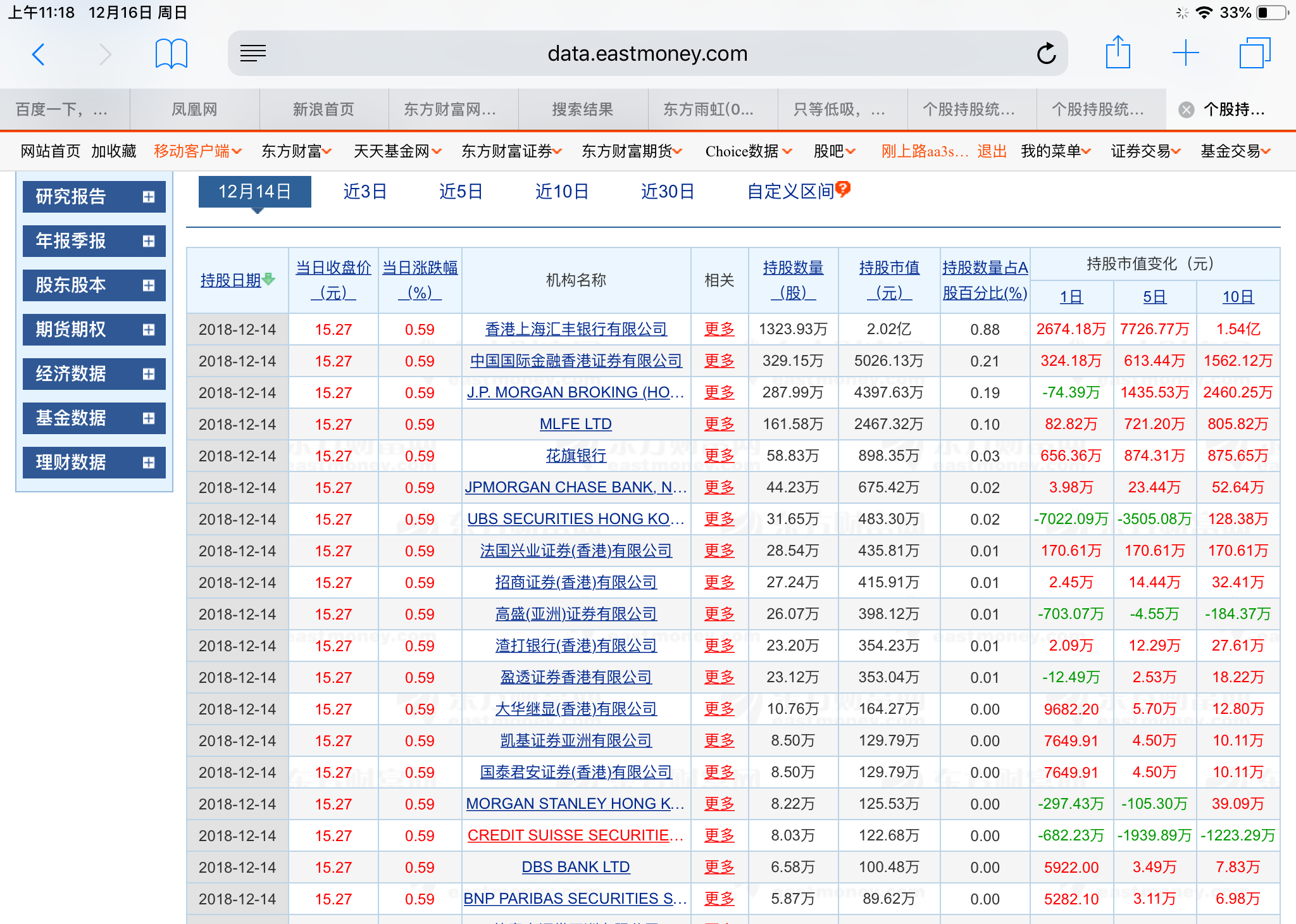This screenshot has height=924, width=1296.
Task: Open the 移动客户端 dropdown menu
Action: [x=197, y=151]
